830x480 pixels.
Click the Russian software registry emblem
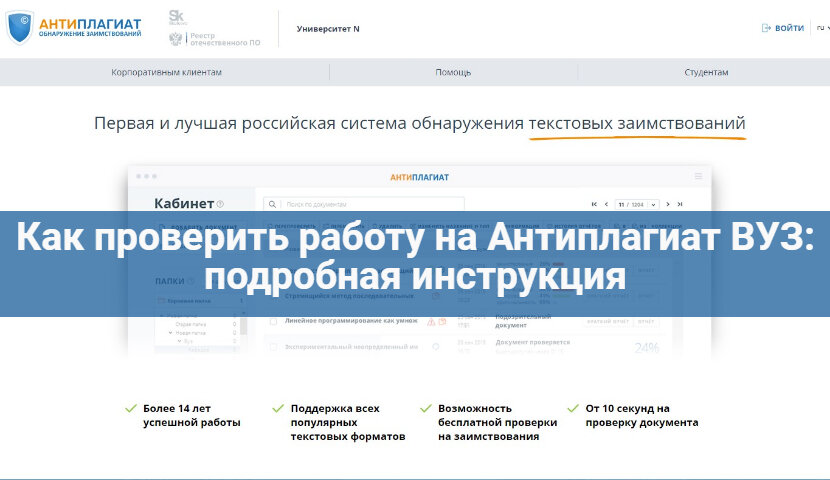(x=175, y=39)
